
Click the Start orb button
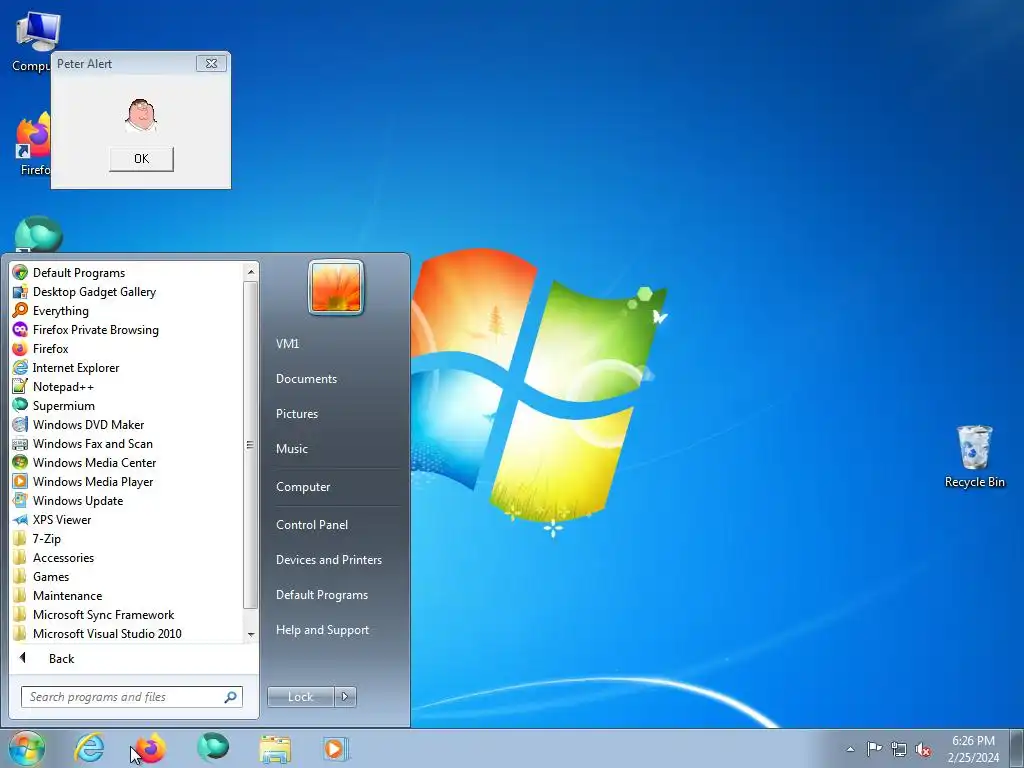27,748
